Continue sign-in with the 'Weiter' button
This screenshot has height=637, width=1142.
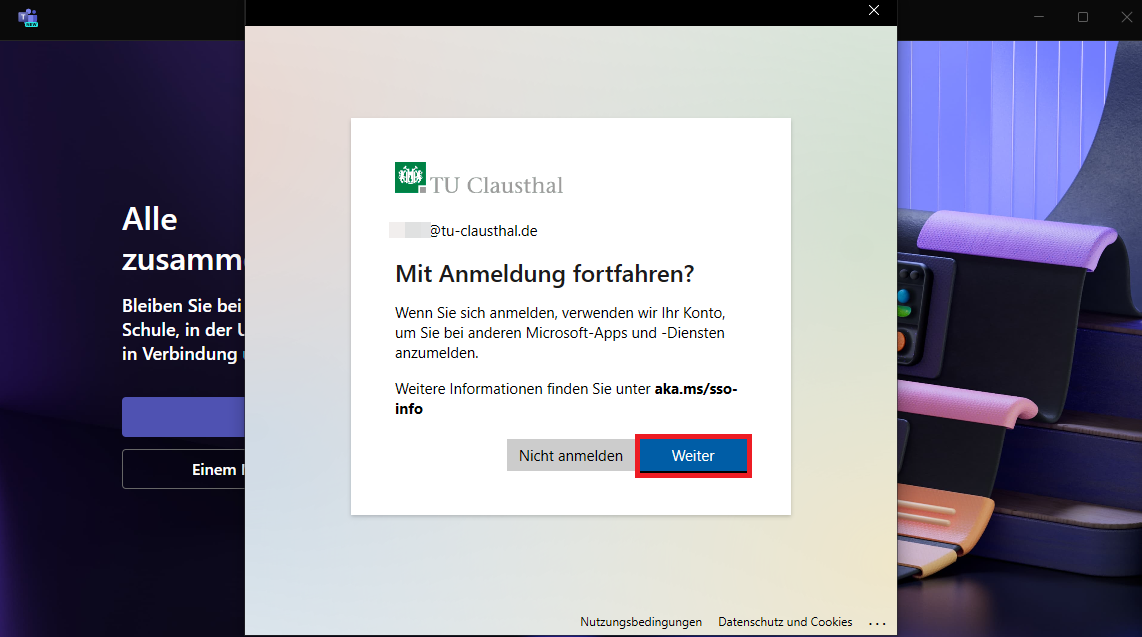[x=693, y=456]
